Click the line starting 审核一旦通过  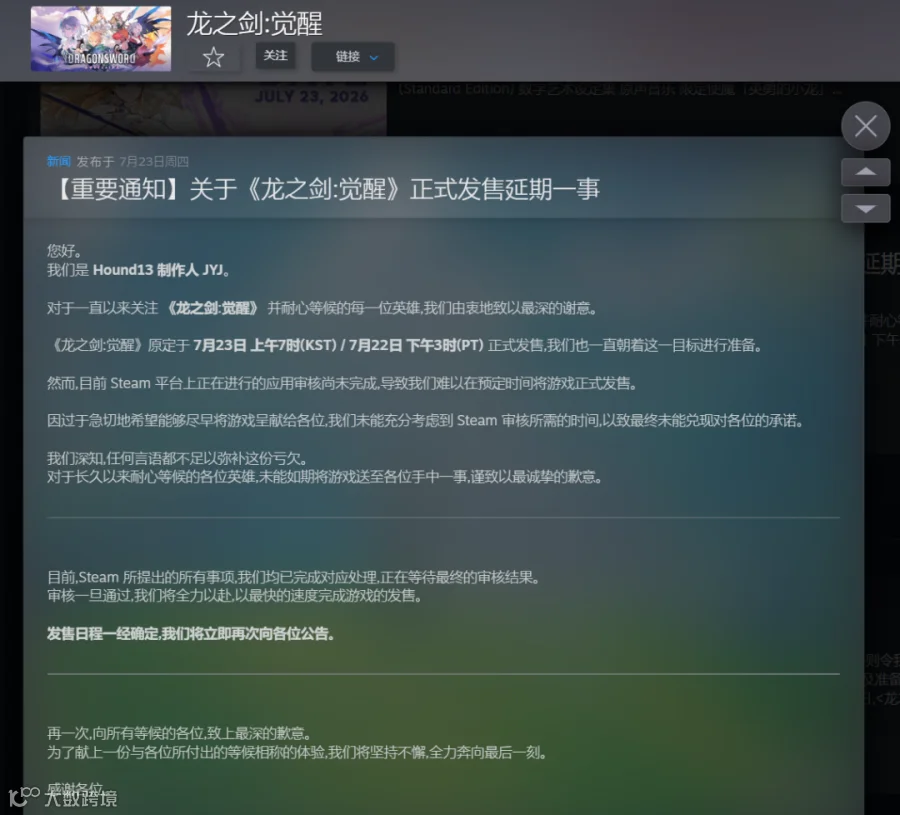pyautogui.click(x=235, y=596)
